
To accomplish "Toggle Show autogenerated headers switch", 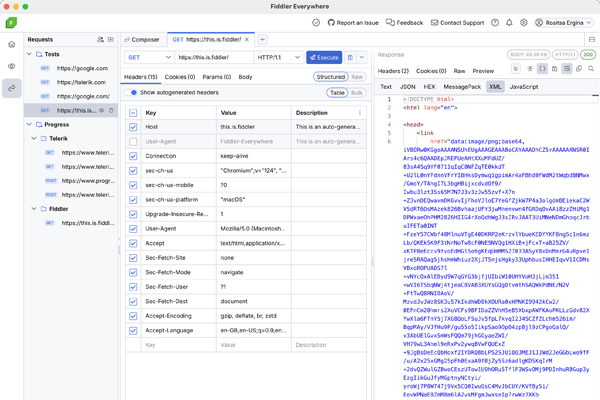I will 132,92.
